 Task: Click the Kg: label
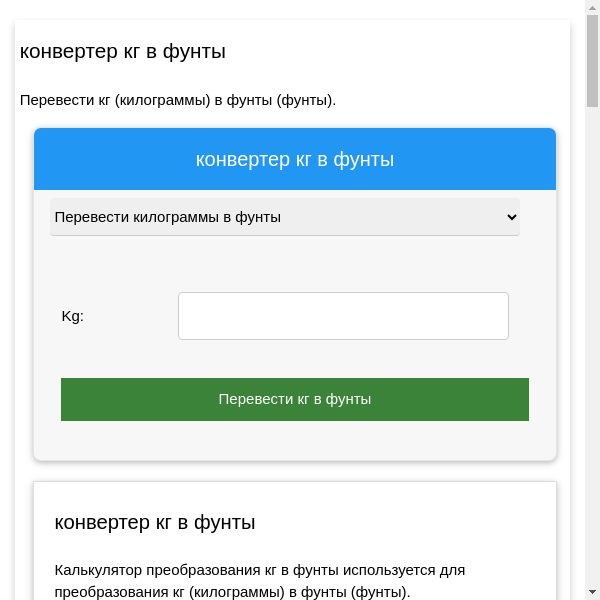pyautogui.click(x=73, y=316)
